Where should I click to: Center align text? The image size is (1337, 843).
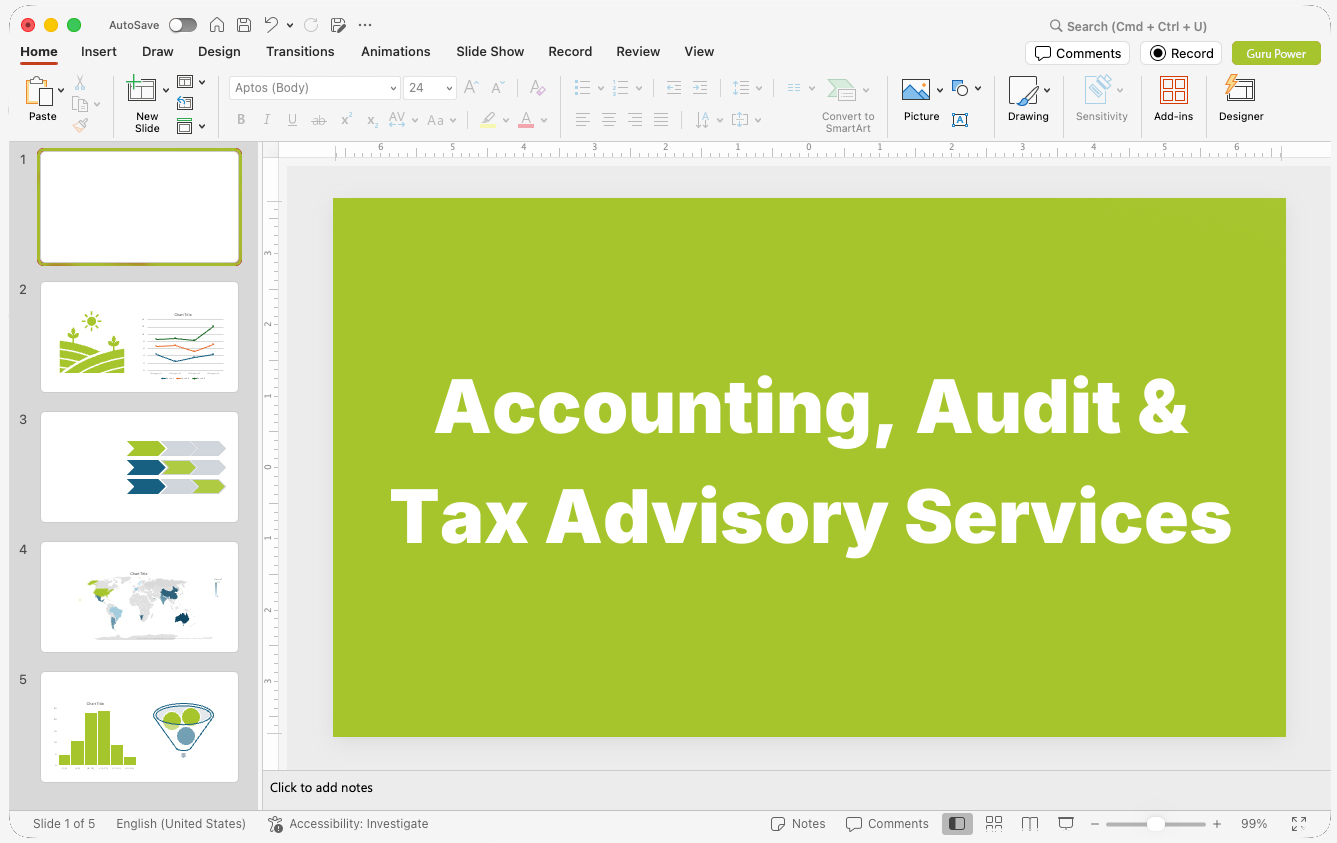pyautogui.click(x=609, y=120)
